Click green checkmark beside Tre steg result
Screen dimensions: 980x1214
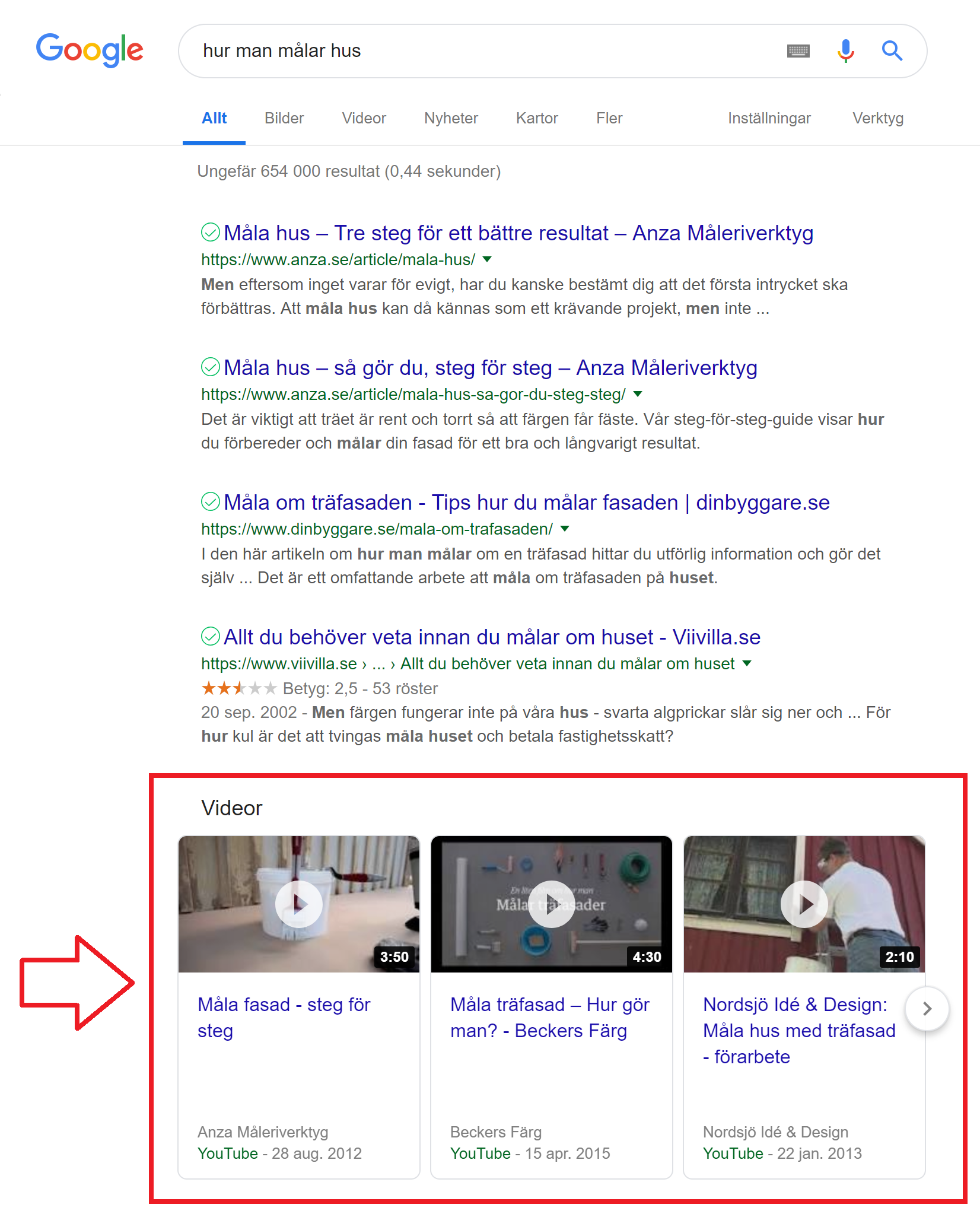coord(210,233)
